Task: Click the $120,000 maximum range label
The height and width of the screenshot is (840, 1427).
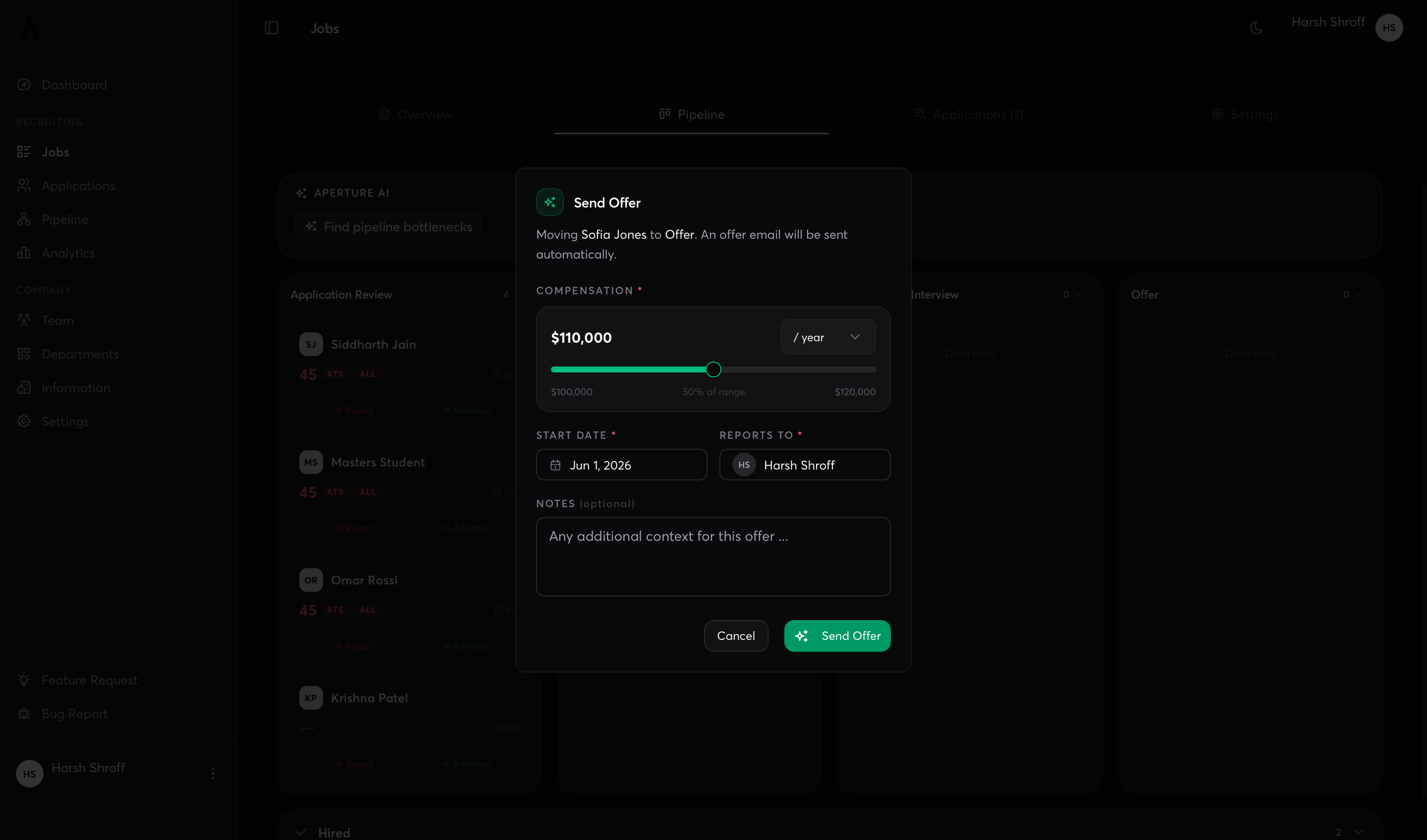Action: tap(855, 392)
